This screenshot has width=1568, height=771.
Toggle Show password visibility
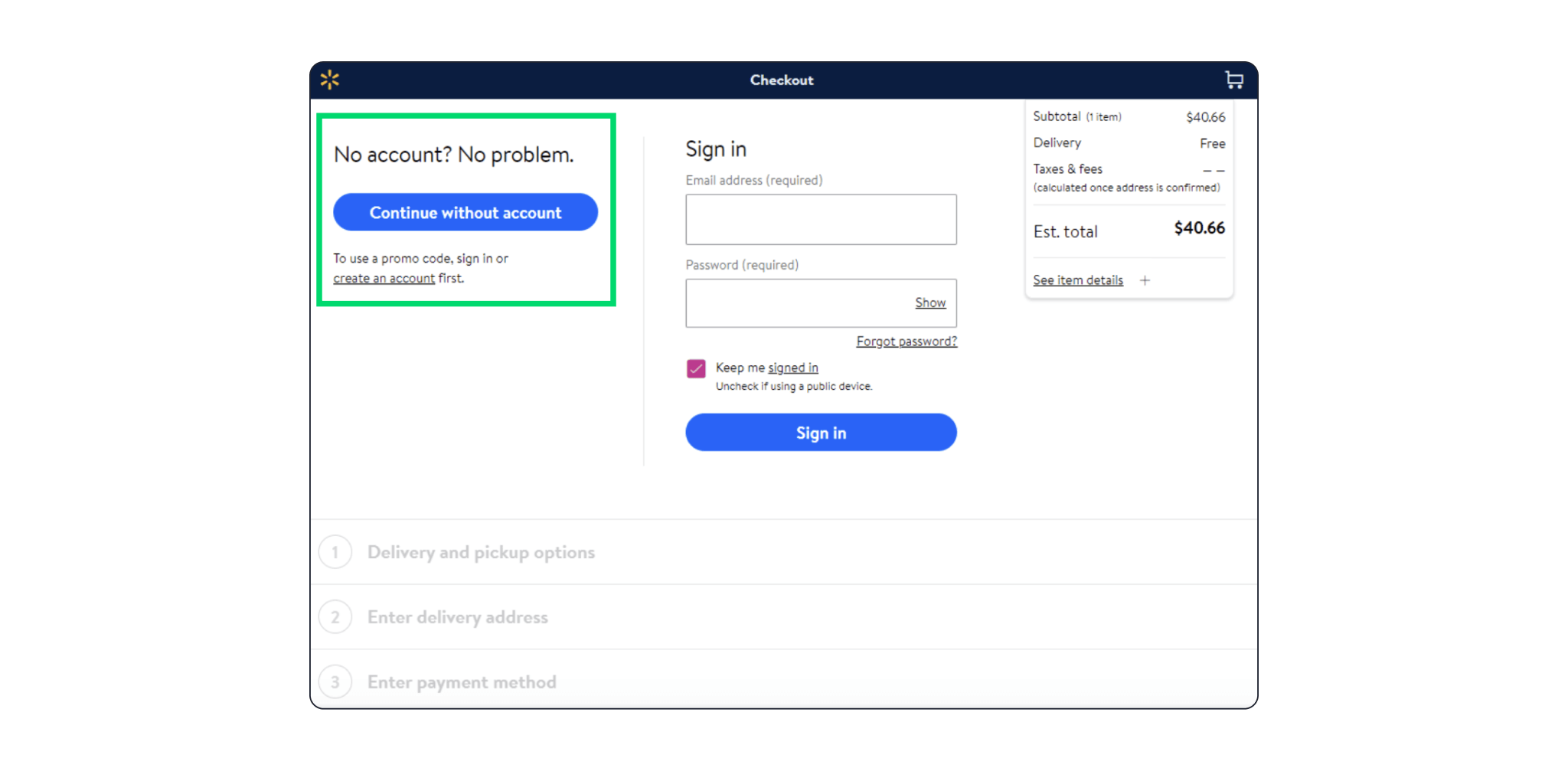coord(930,303)
